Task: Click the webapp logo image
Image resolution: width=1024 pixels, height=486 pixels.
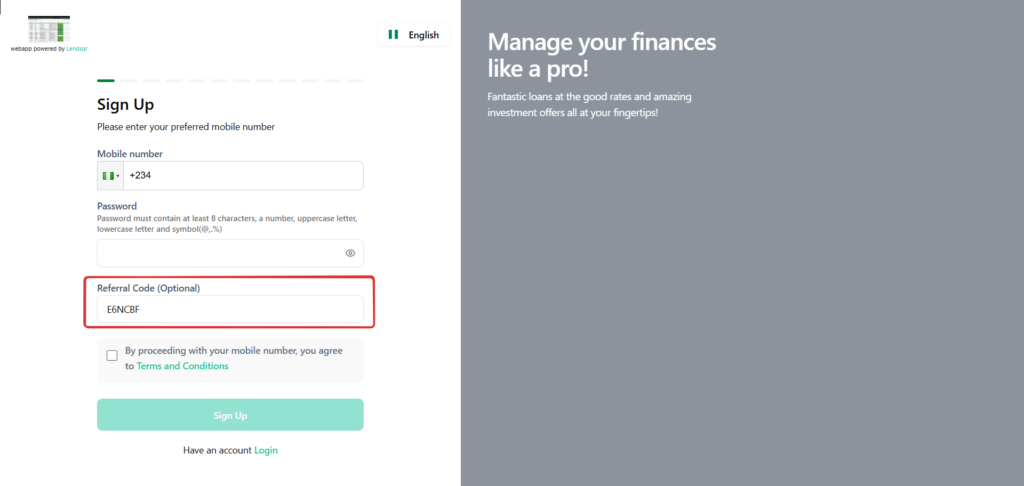Action: pyautogui.click(x=49, y=29)
